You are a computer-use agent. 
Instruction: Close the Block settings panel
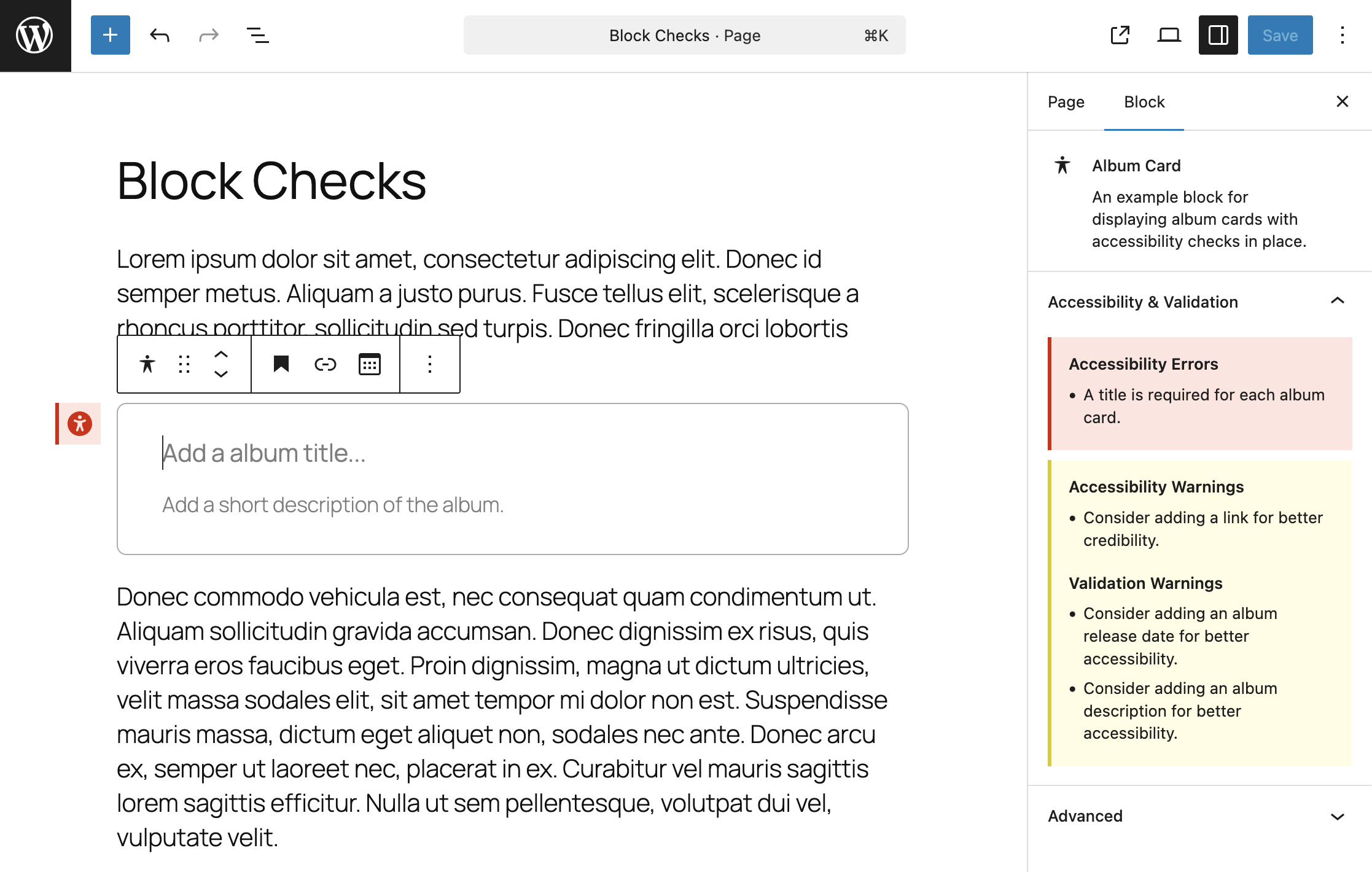[1343, 101]
